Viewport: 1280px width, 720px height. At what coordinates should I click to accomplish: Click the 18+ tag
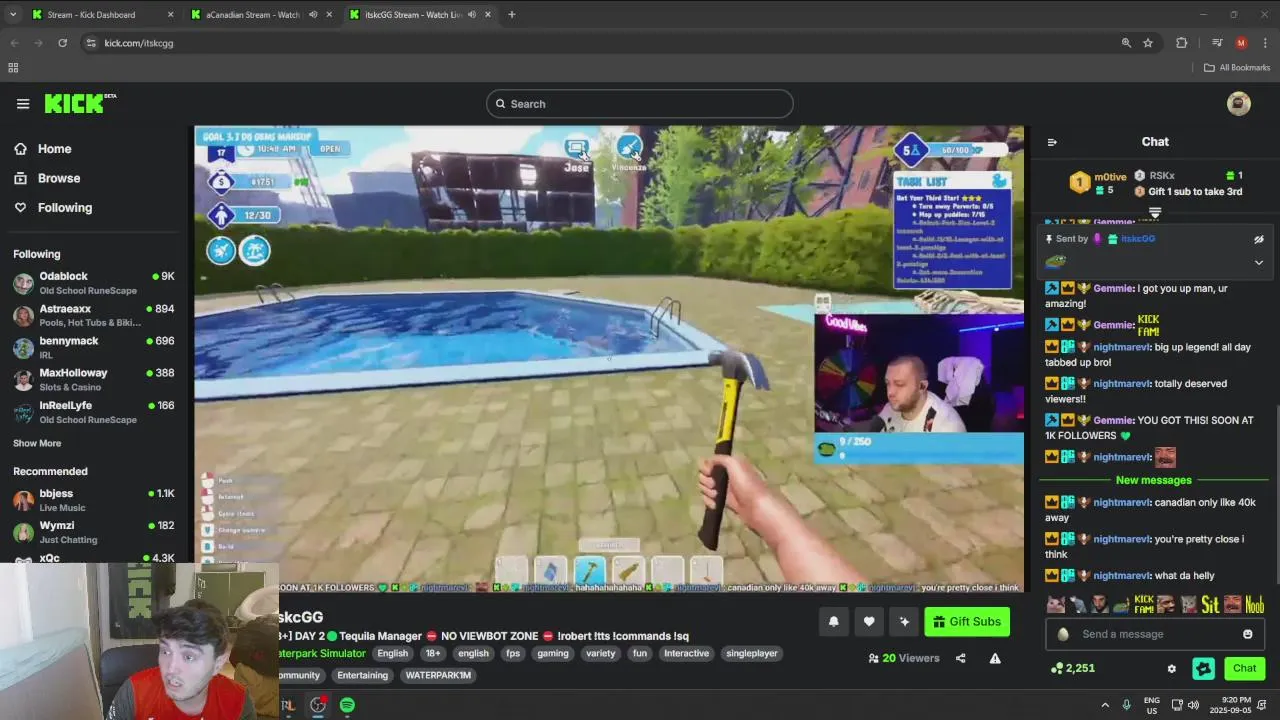pos(433,653)
